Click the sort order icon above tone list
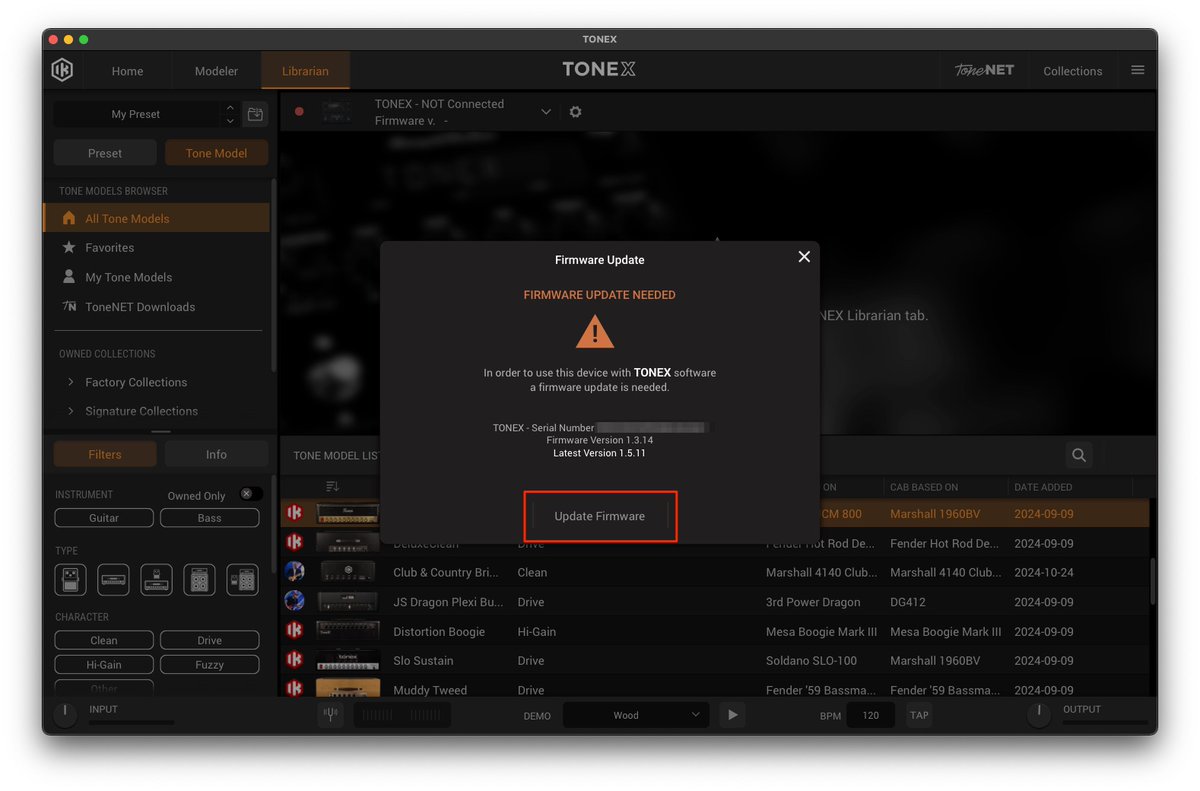 coord(332,487)
